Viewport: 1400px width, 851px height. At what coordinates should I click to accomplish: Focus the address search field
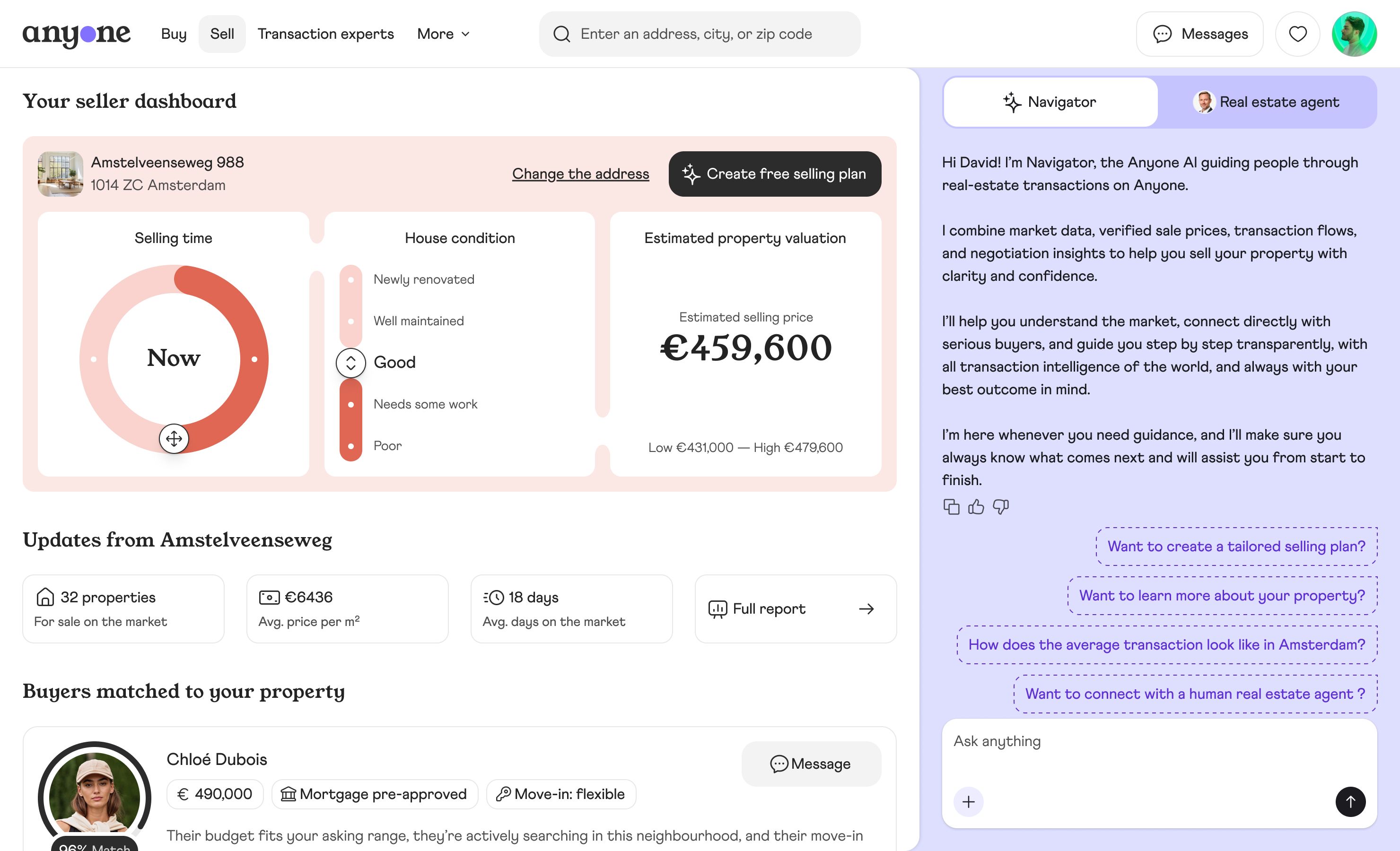point(700,34)
